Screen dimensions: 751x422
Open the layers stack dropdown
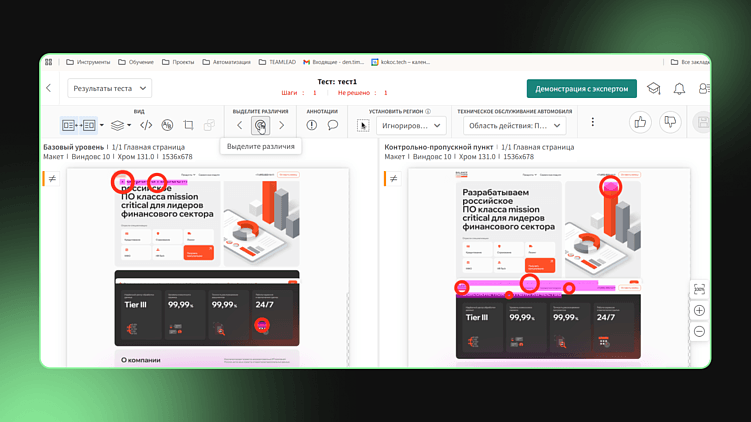click(121, 125)
